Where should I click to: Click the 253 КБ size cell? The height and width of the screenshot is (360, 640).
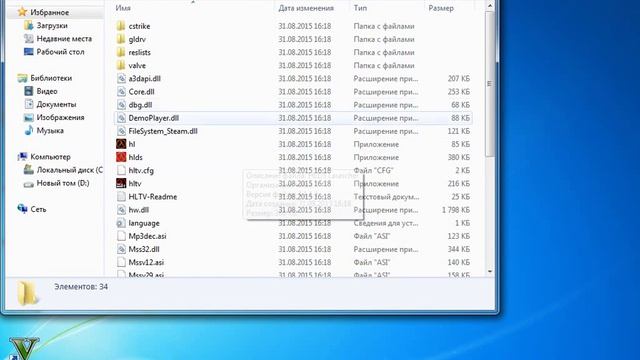pos(458,92)
